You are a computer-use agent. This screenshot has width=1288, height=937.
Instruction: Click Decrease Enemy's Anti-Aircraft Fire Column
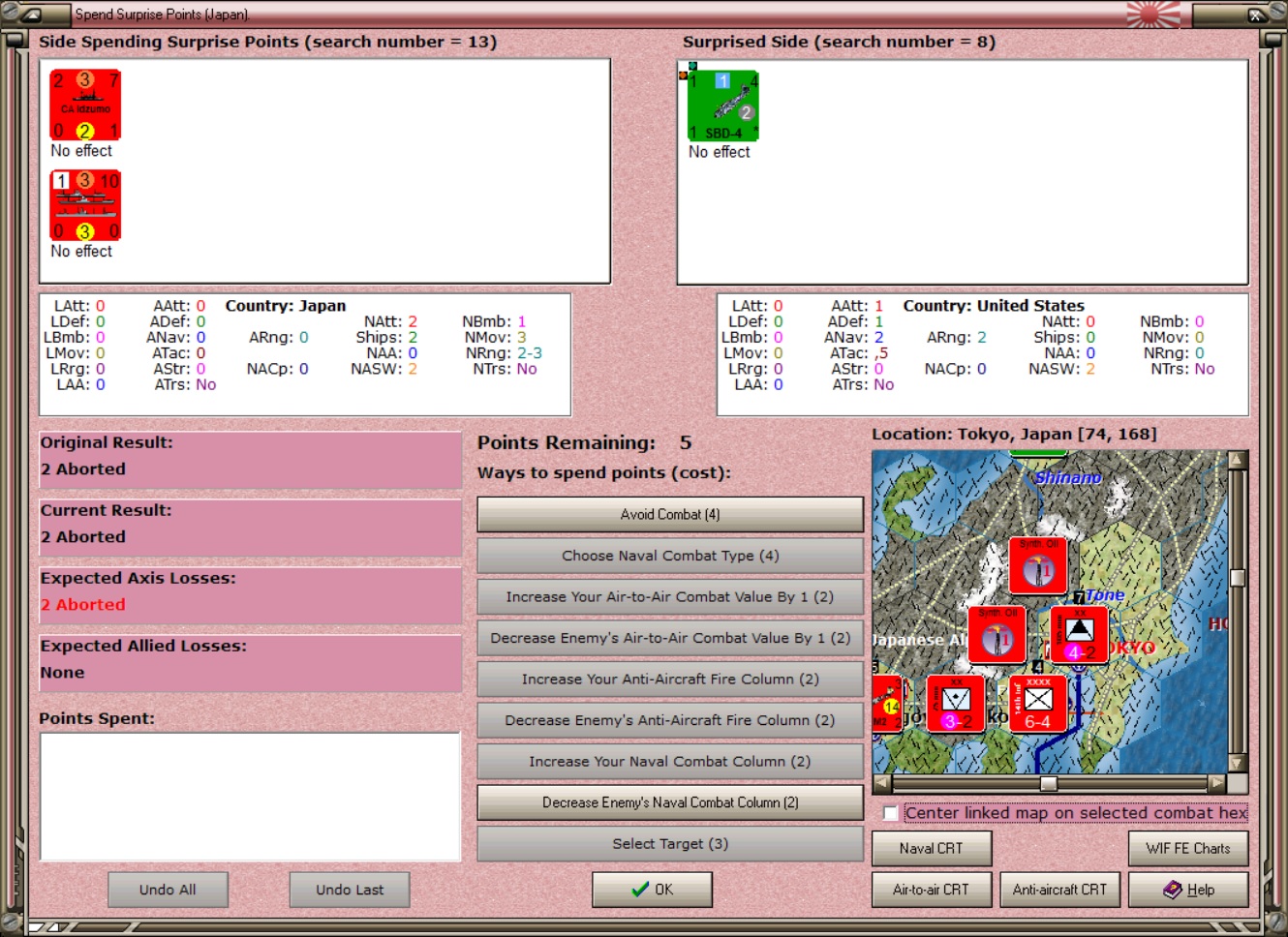pos(670,720)
